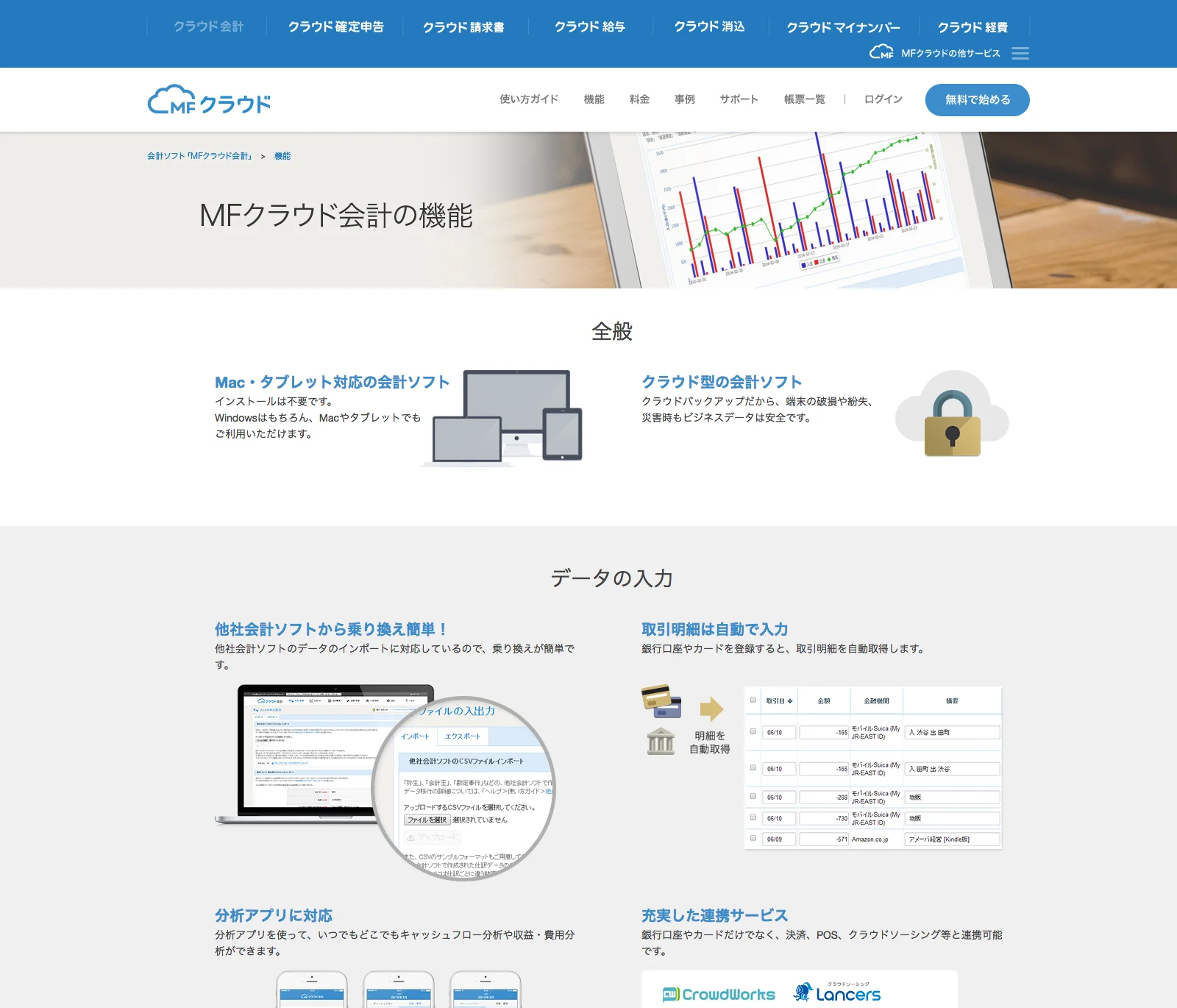Open the クラウド確定申告 tab
Viewport: 1177px width, 1008px height.
click(335, 26)
